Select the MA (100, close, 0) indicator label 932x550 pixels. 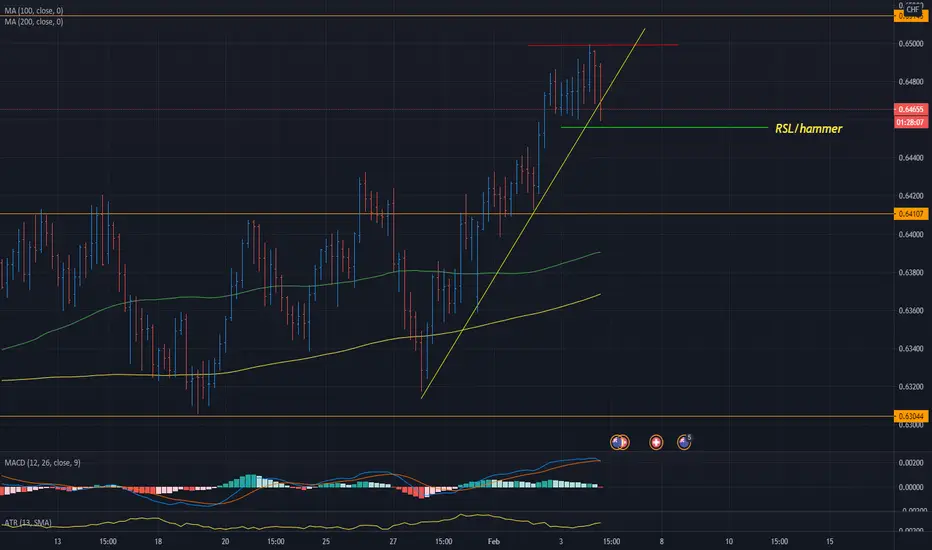click(x=34, y=11)
